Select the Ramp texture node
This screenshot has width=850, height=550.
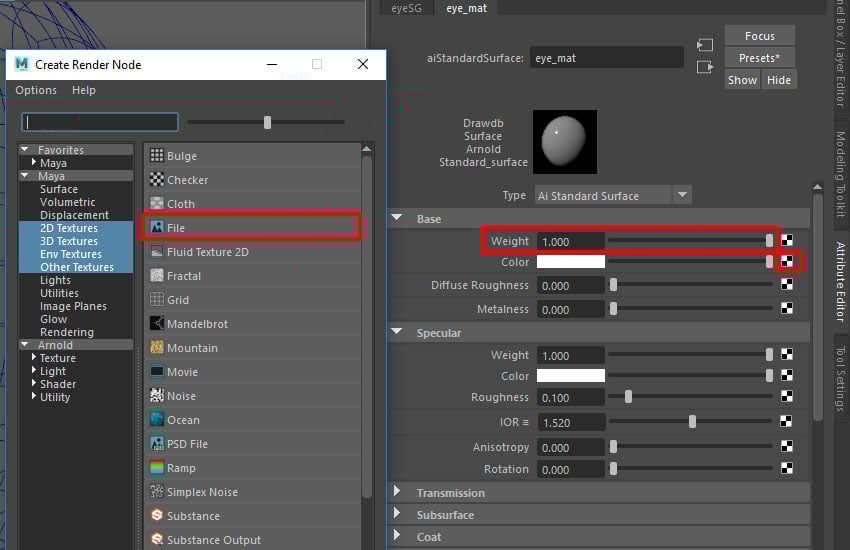[253, 468]
